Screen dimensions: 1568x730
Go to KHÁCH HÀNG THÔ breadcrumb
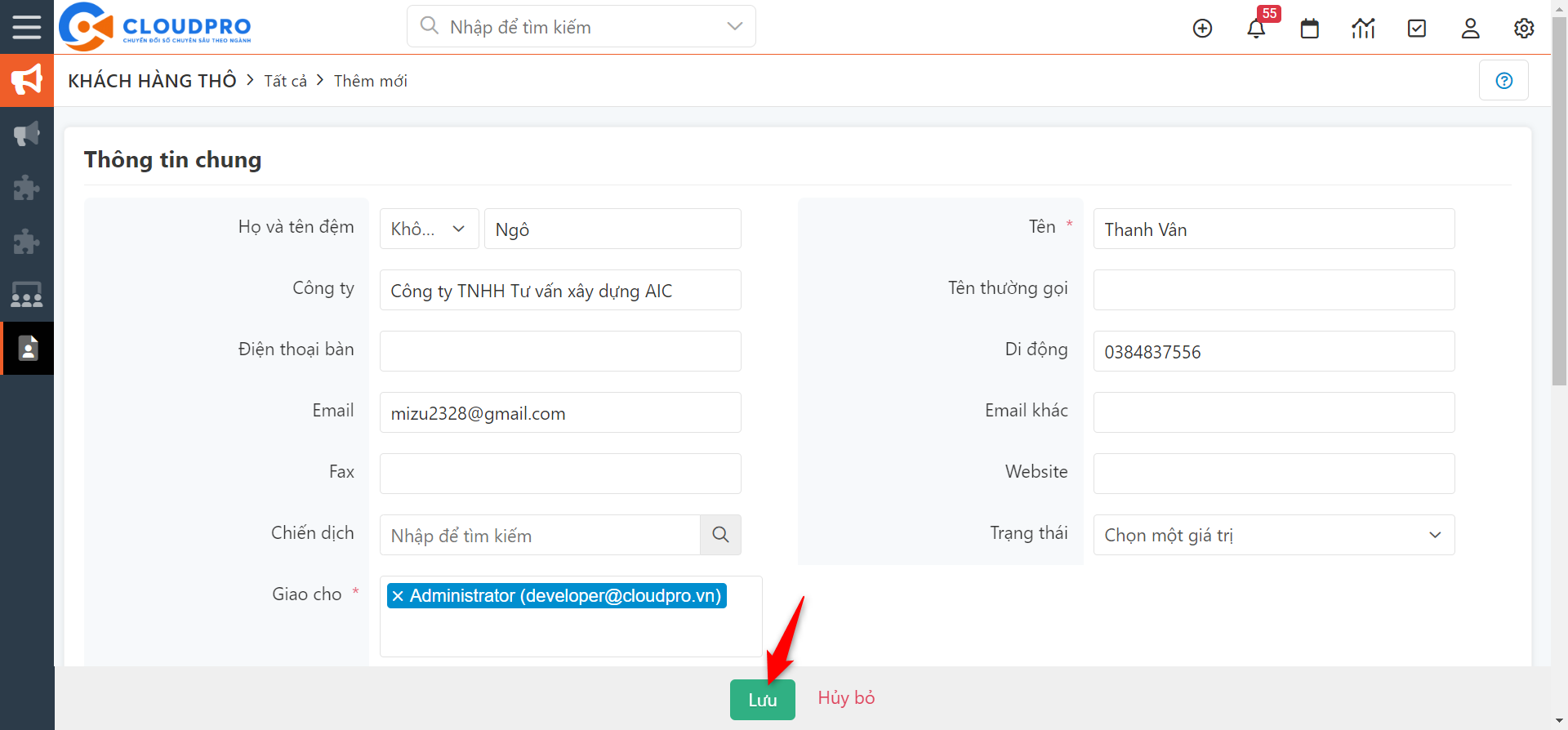[x=152, y=81]
